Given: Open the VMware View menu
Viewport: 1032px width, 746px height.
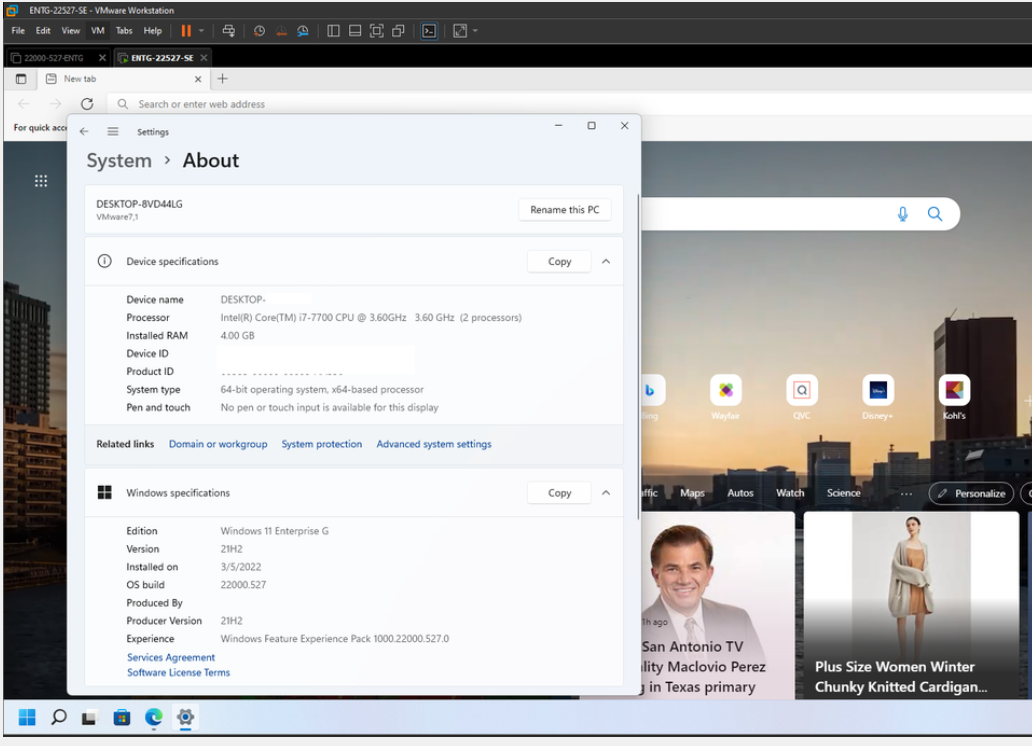Looking at the screenshot, I should pos(70,31).
